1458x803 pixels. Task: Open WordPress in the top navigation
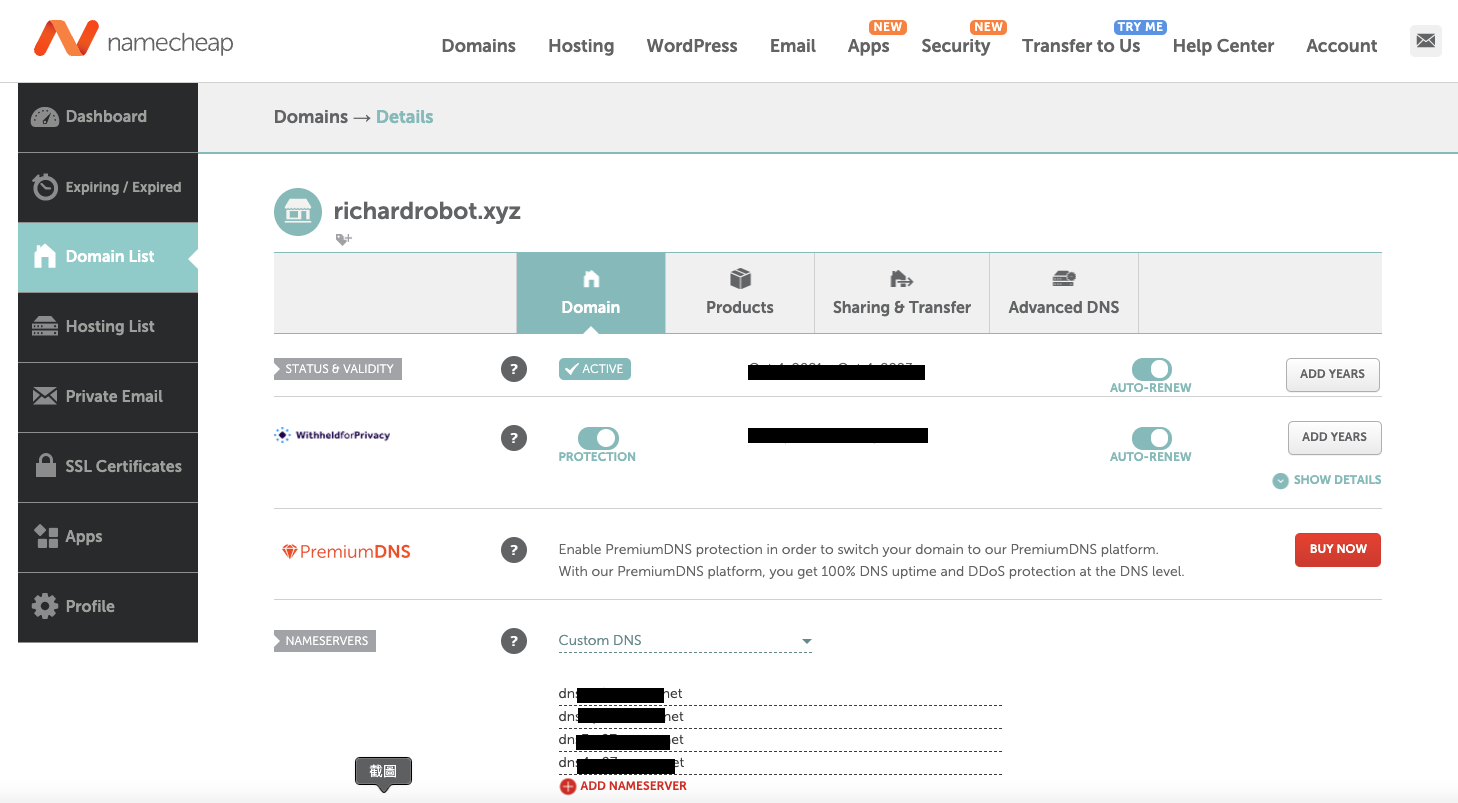pos(692,46)
